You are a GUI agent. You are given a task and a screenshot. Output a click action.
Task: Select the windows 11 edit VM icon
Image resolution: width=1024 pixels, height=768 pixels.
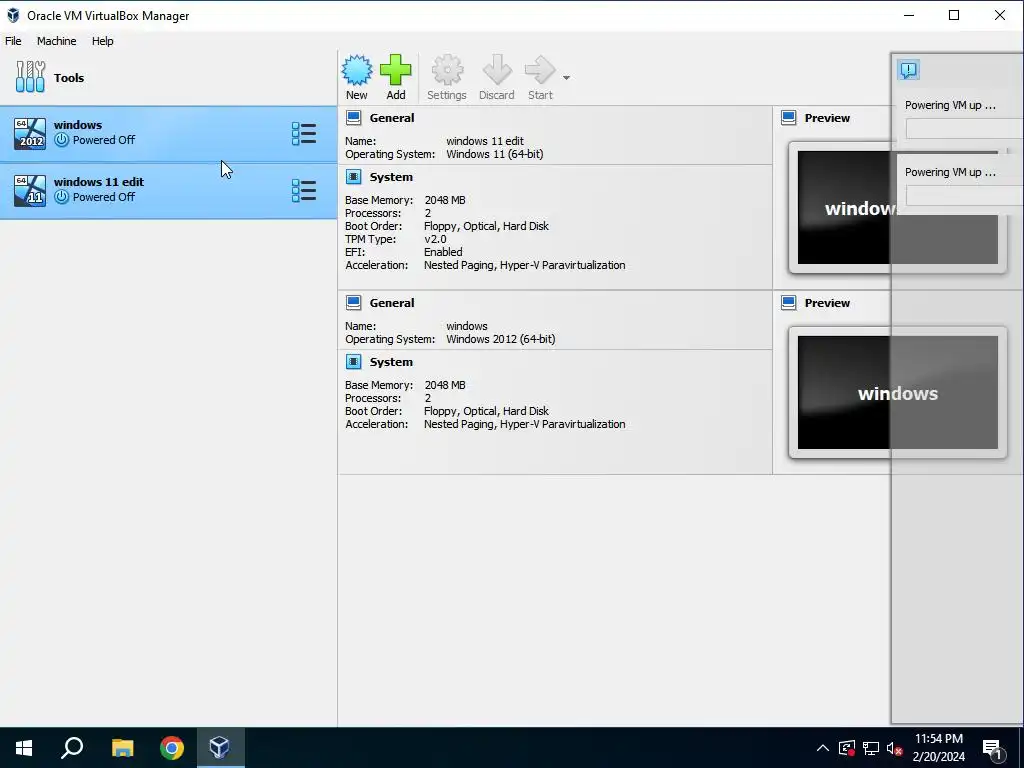coord(30,191)
